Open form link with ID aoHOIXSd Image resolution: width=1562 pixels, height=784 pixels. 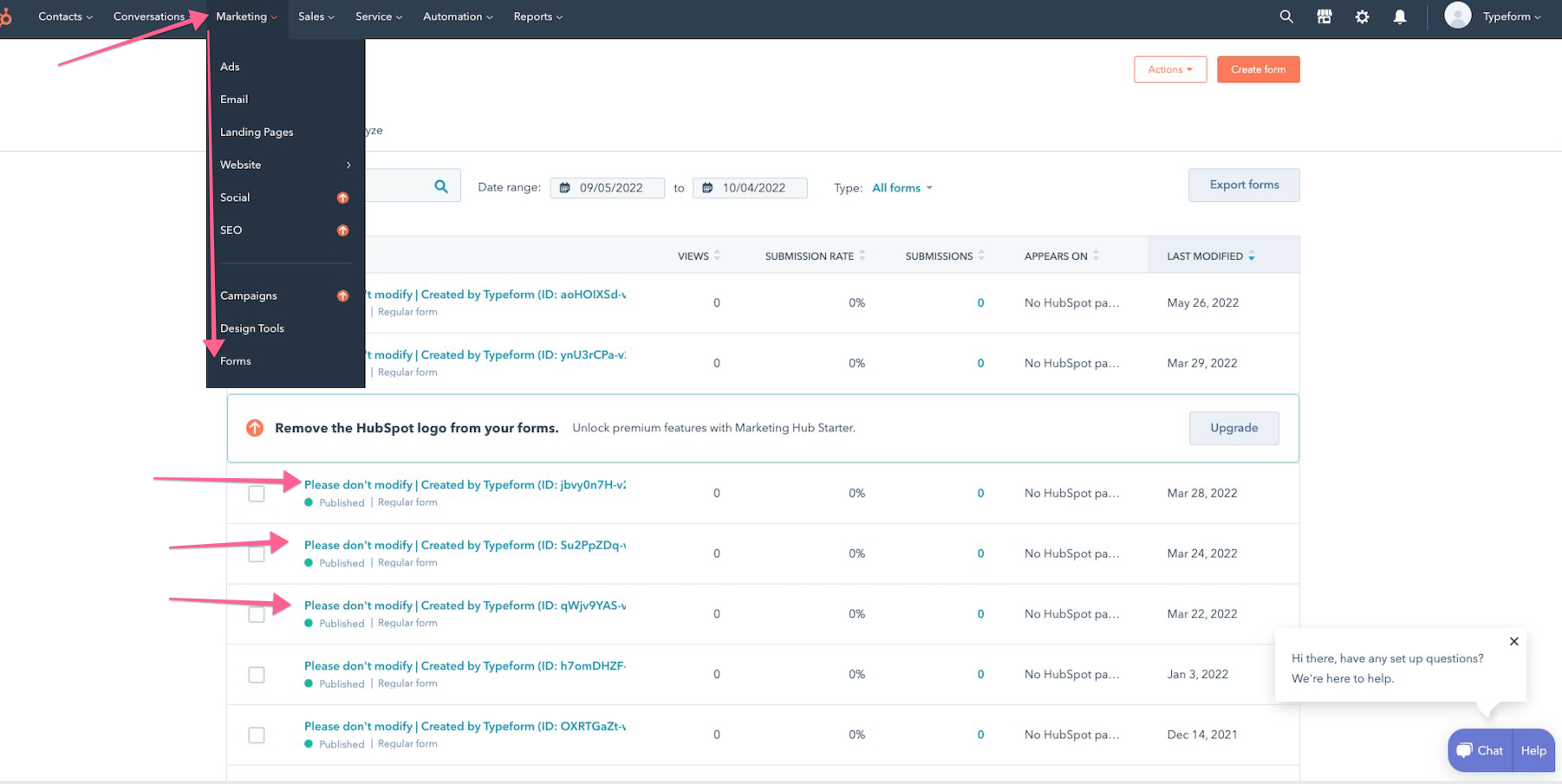496,295
